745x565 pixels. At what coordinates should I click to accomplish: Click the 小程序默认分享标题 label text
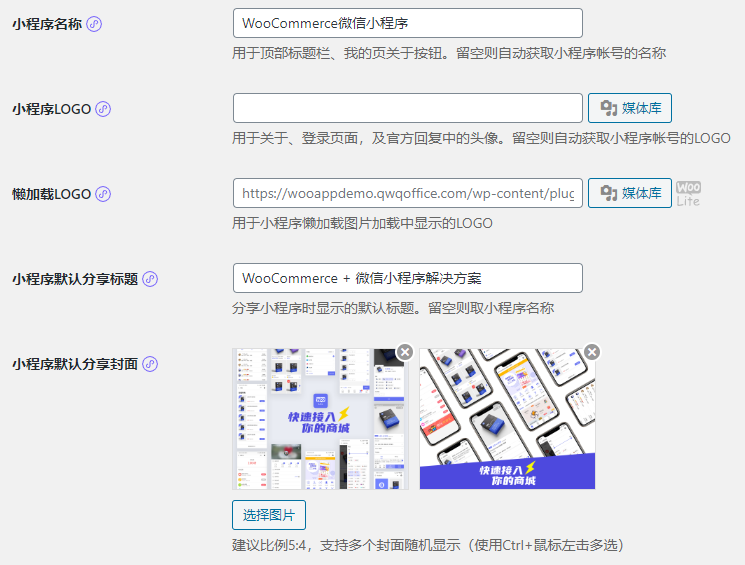pos(75,279)
